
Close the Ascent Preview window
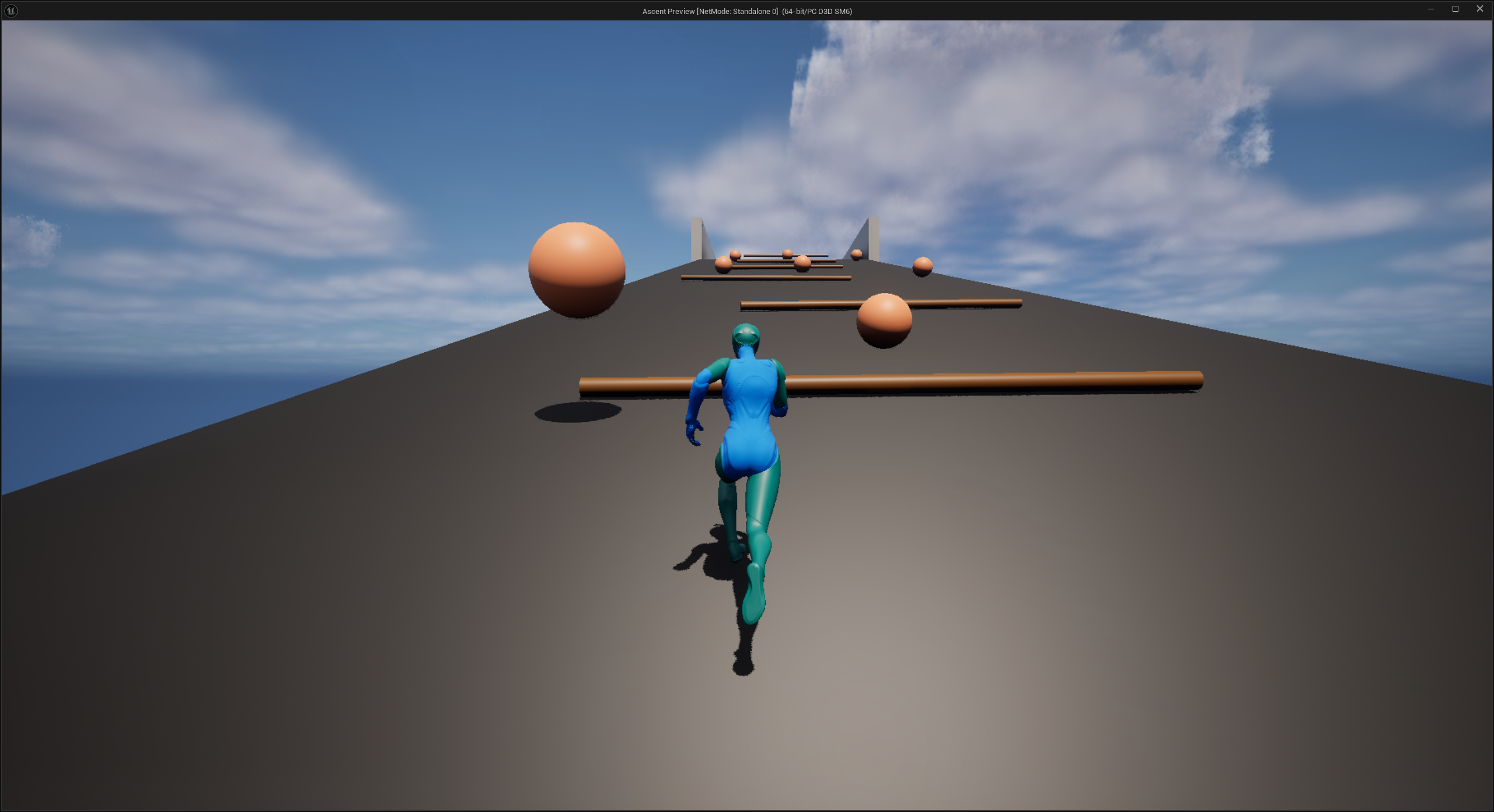[1480, 9]
